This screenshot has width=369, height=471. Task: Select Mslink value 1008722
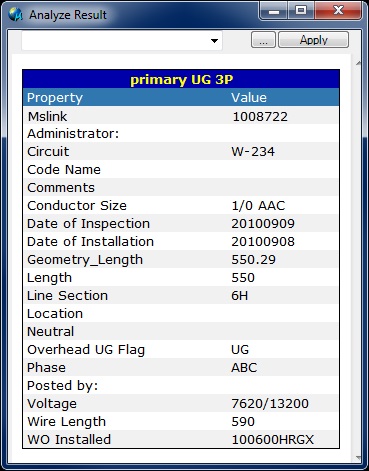tap(260, 116)
